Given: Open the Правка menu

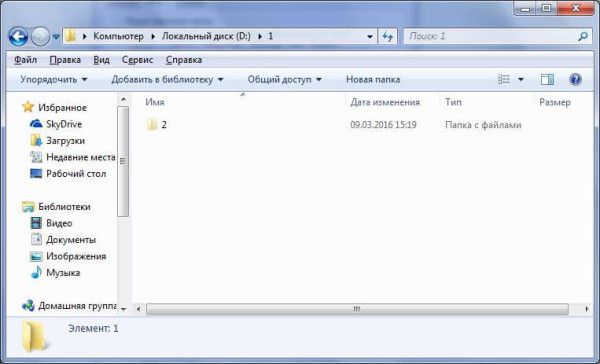Looking at the screenshot, I should [65, 60].
